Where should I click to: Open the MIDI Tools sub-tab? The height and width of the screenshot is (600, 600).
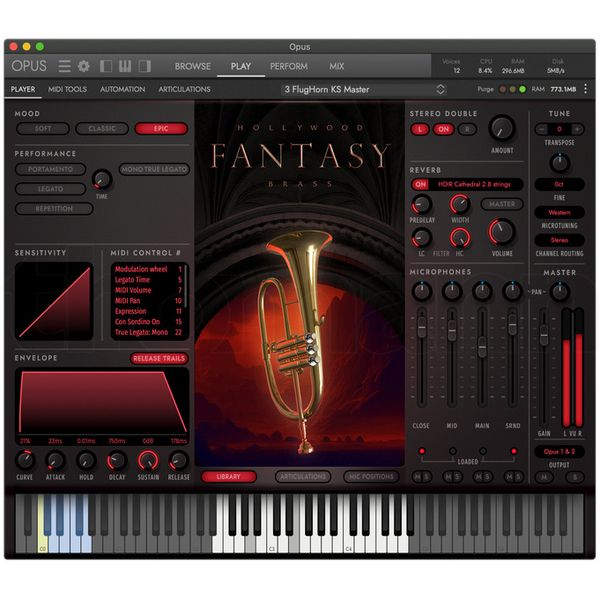pos(67,89)
